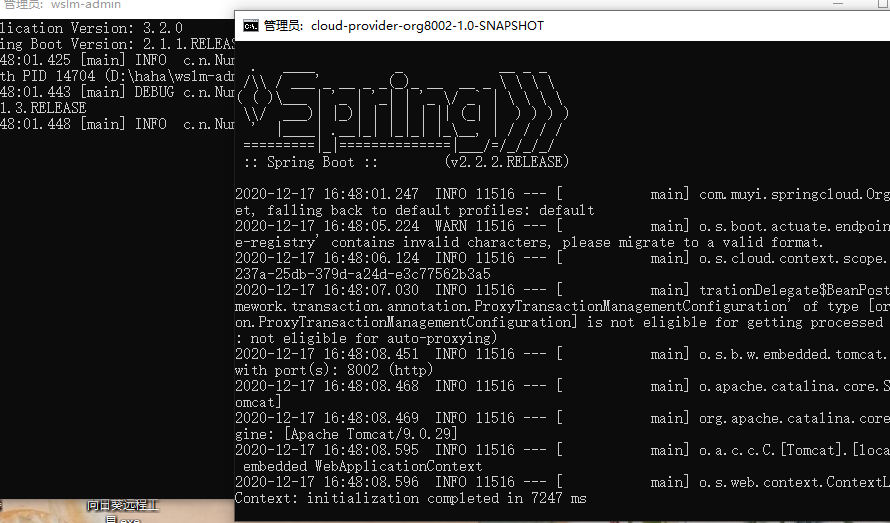Select the log line at 16:48:01.247
This screenshot has width=890, height=523.
tap(562, 194)
